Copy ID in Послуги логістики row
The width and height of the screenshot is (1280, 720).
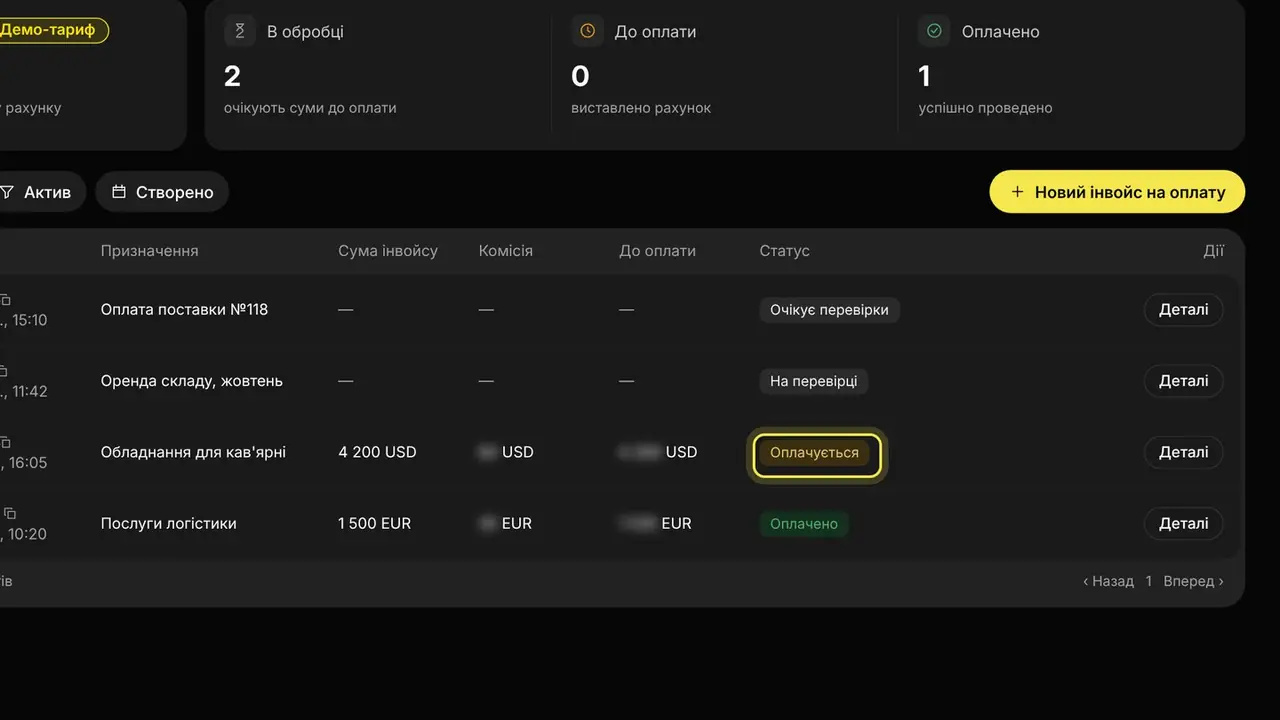9,513
